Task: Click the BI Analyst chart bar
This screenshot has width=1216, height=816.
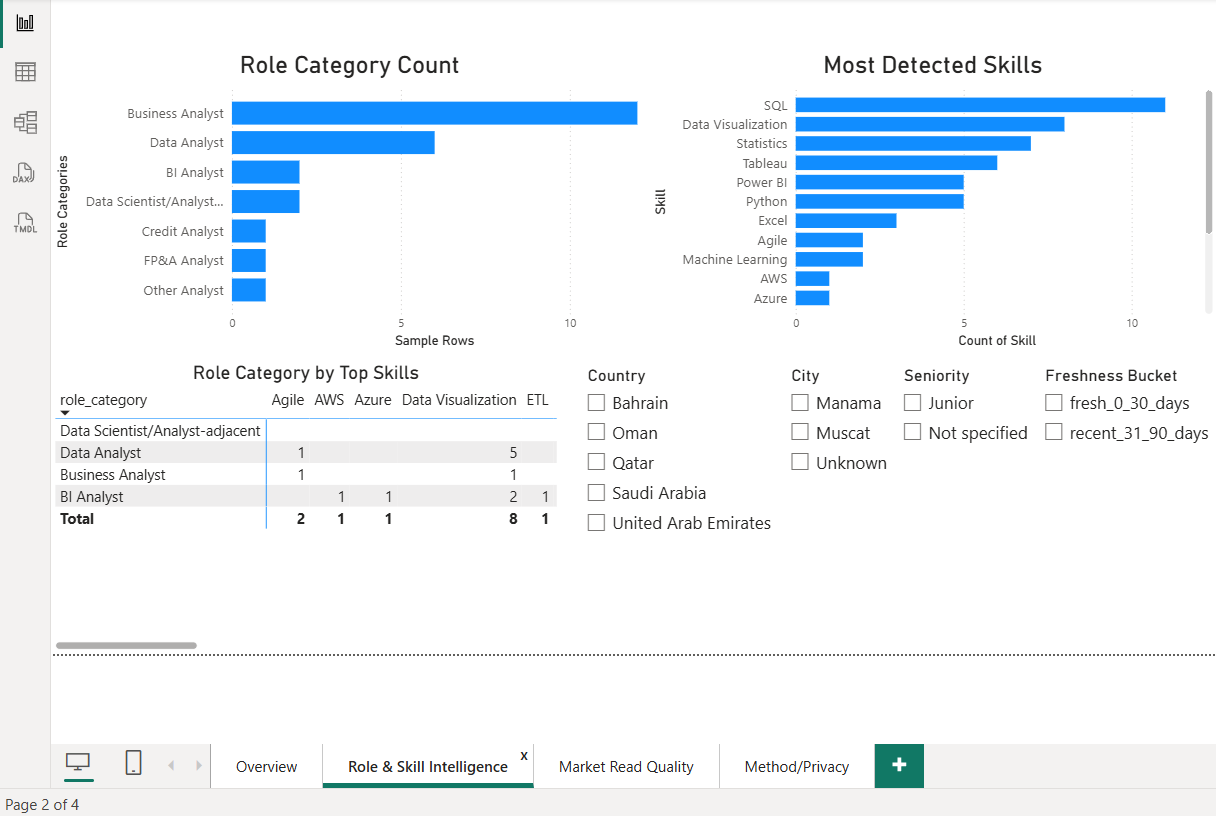Action: 266,172
